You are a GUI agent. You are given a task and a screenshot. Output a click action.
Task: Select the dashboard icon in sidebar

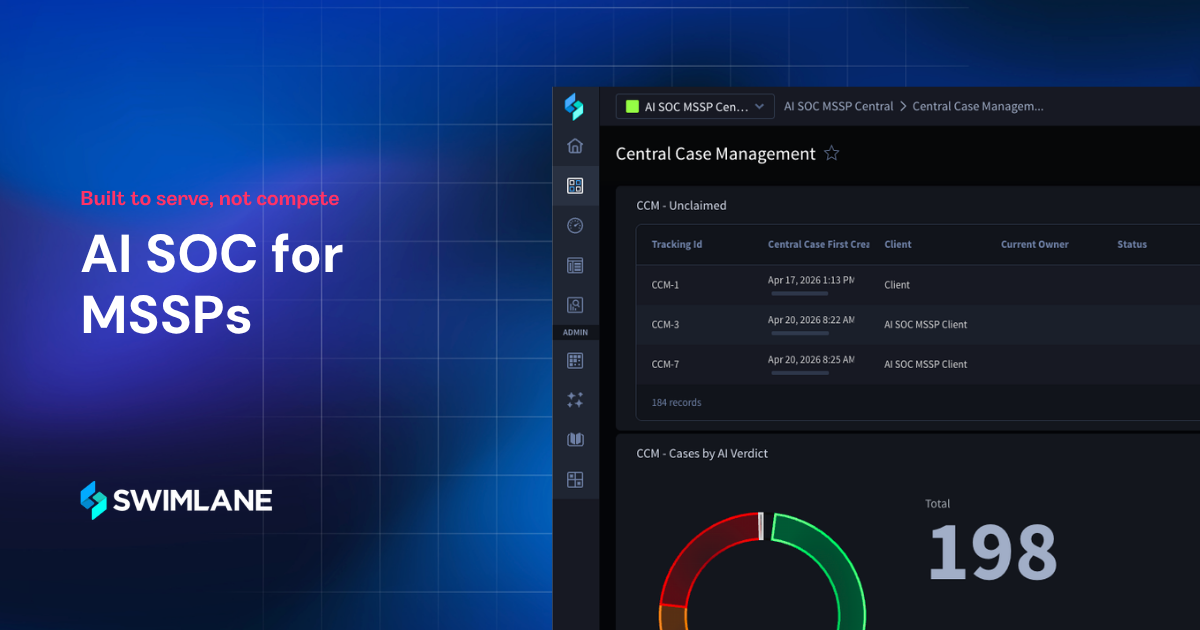click(x=575, y=185)
